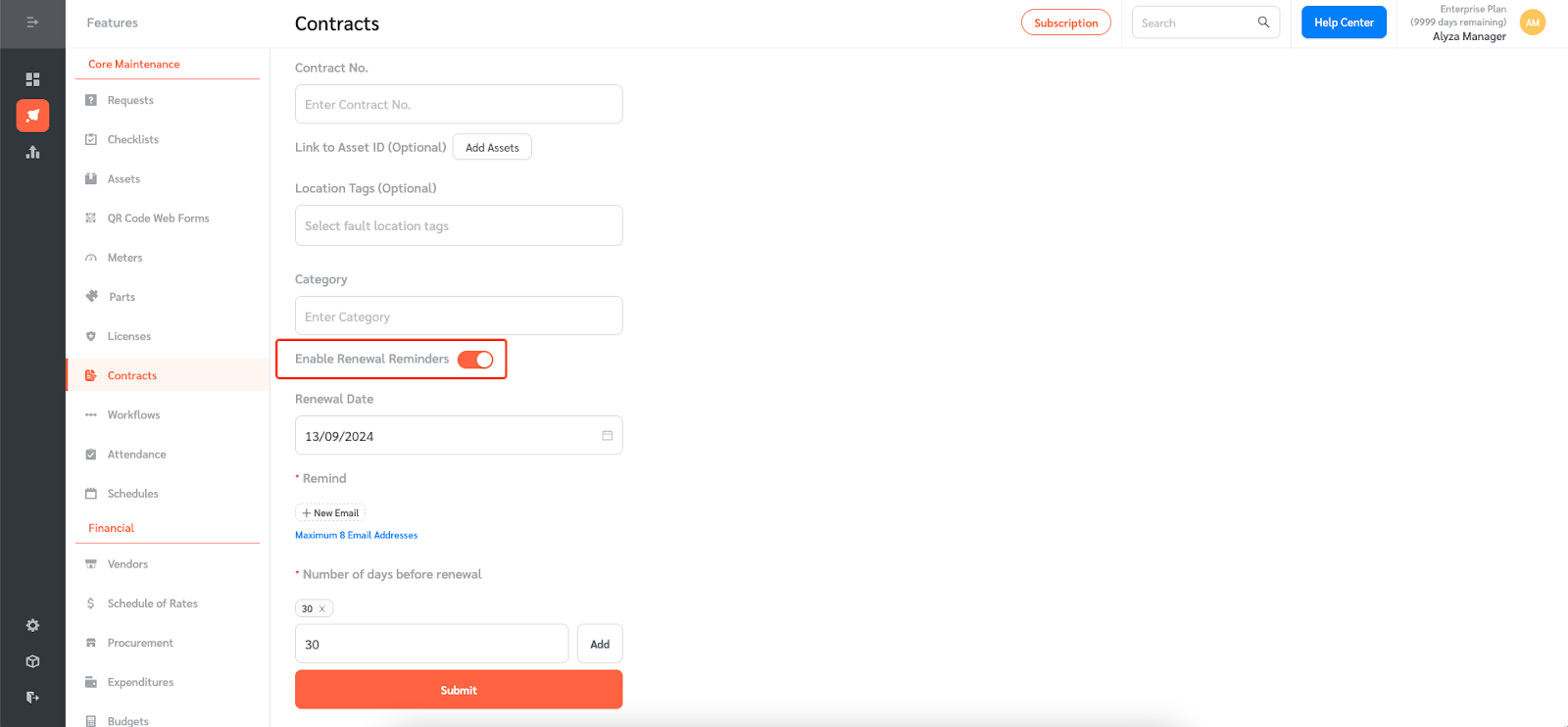Open settings gear icon in left rail

tap(32, 625)
